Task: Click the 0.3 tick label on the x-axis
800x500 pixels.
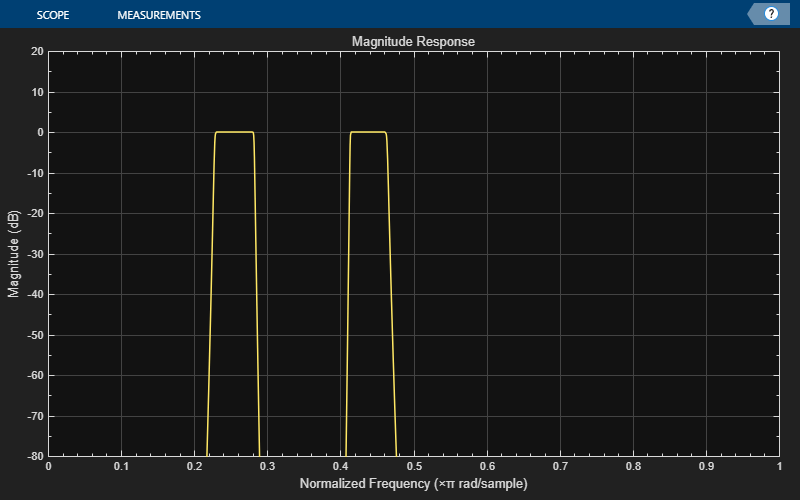Action: (x=267, y=467)
